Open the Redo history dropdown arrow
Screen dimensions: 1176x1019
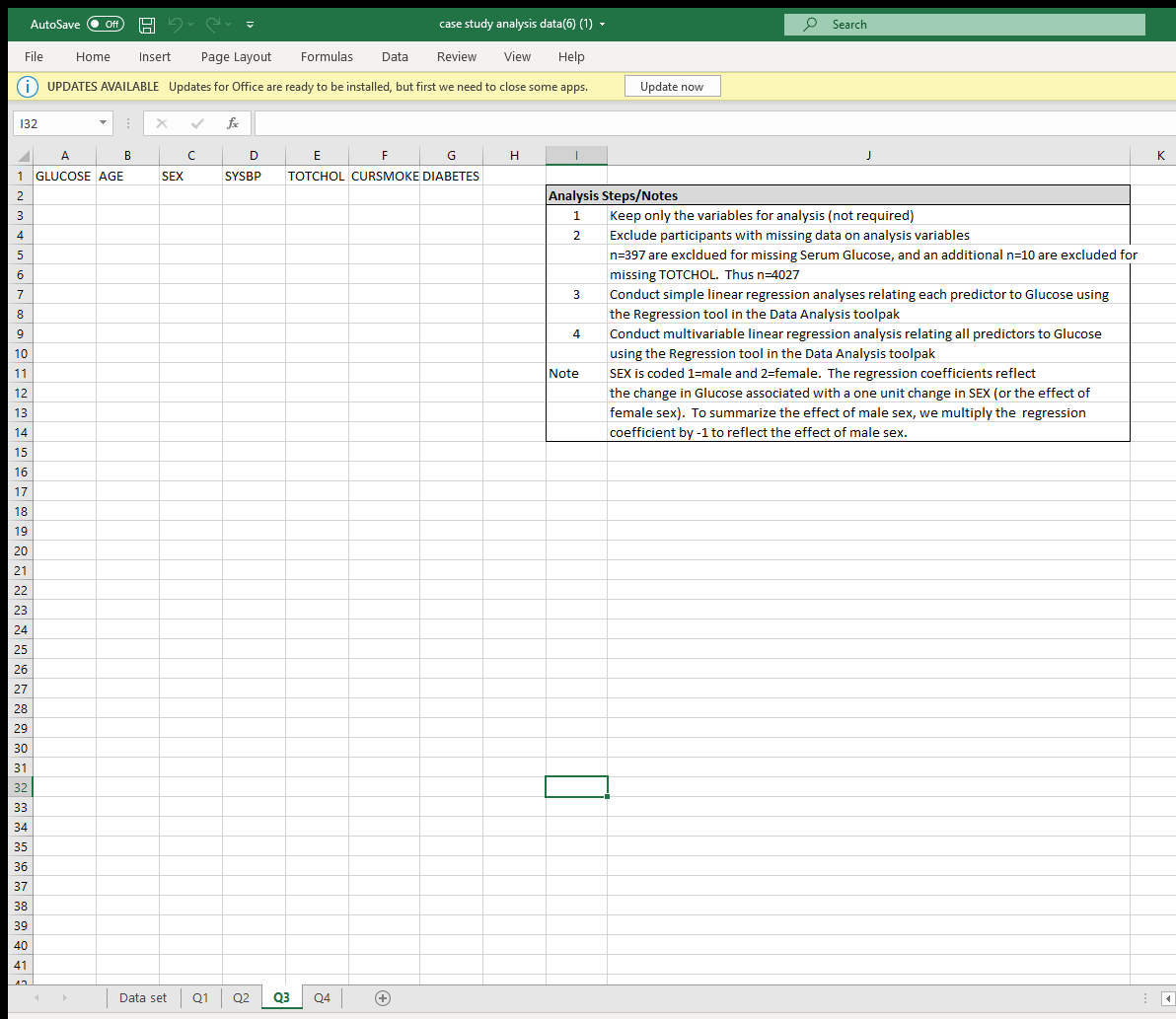pos(229,25)
